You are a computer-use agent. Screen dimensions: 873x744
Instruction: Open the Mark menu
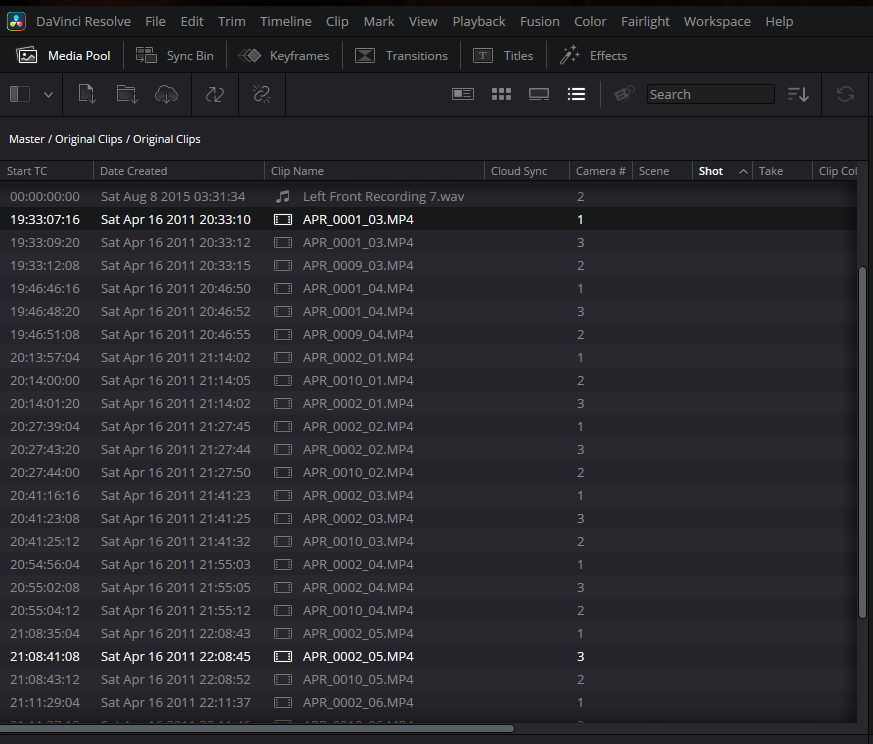point(379,22)
